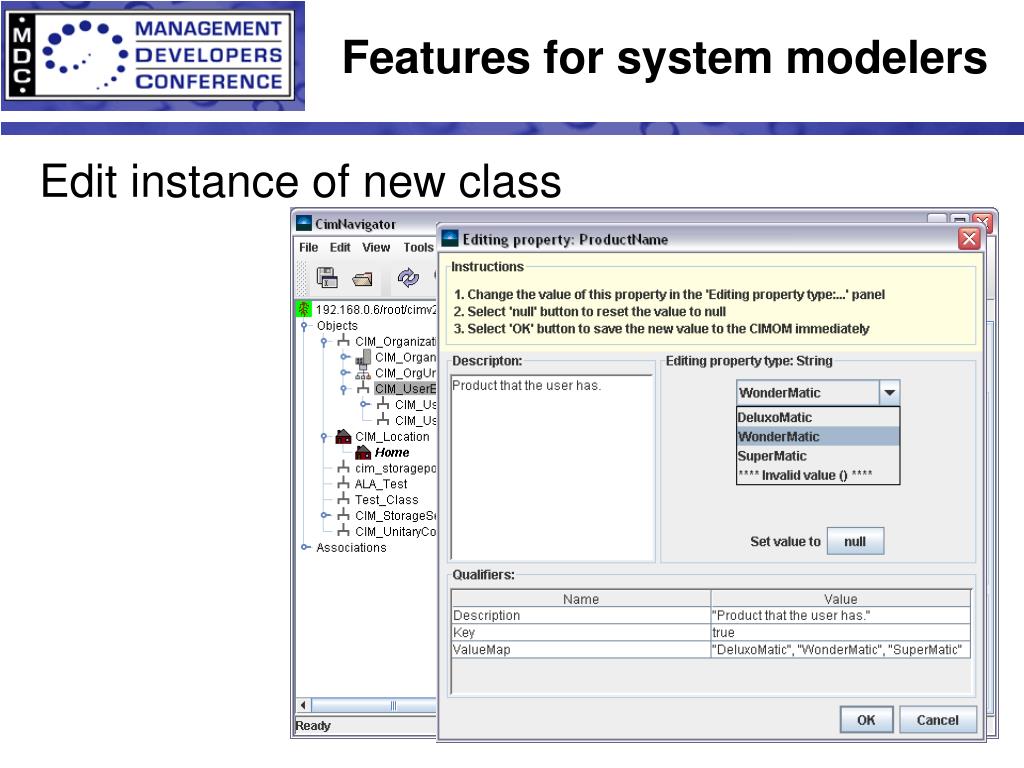This screenshot has height=768, width=1024.
Task: Choose the Invalid value () list option
Action: point(818,475)
